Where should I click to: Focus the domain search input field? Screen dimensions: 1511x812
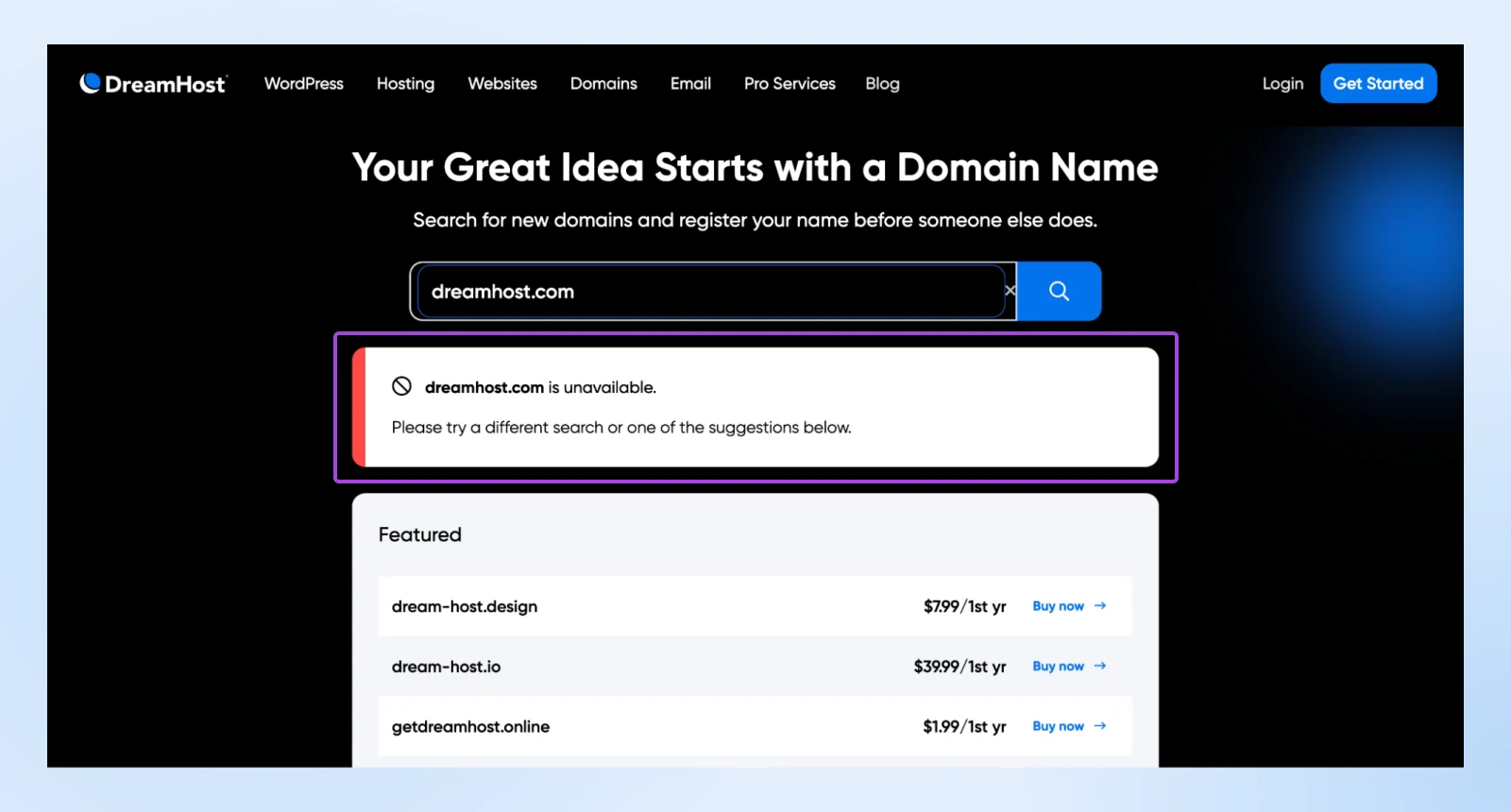click(710, 292)
